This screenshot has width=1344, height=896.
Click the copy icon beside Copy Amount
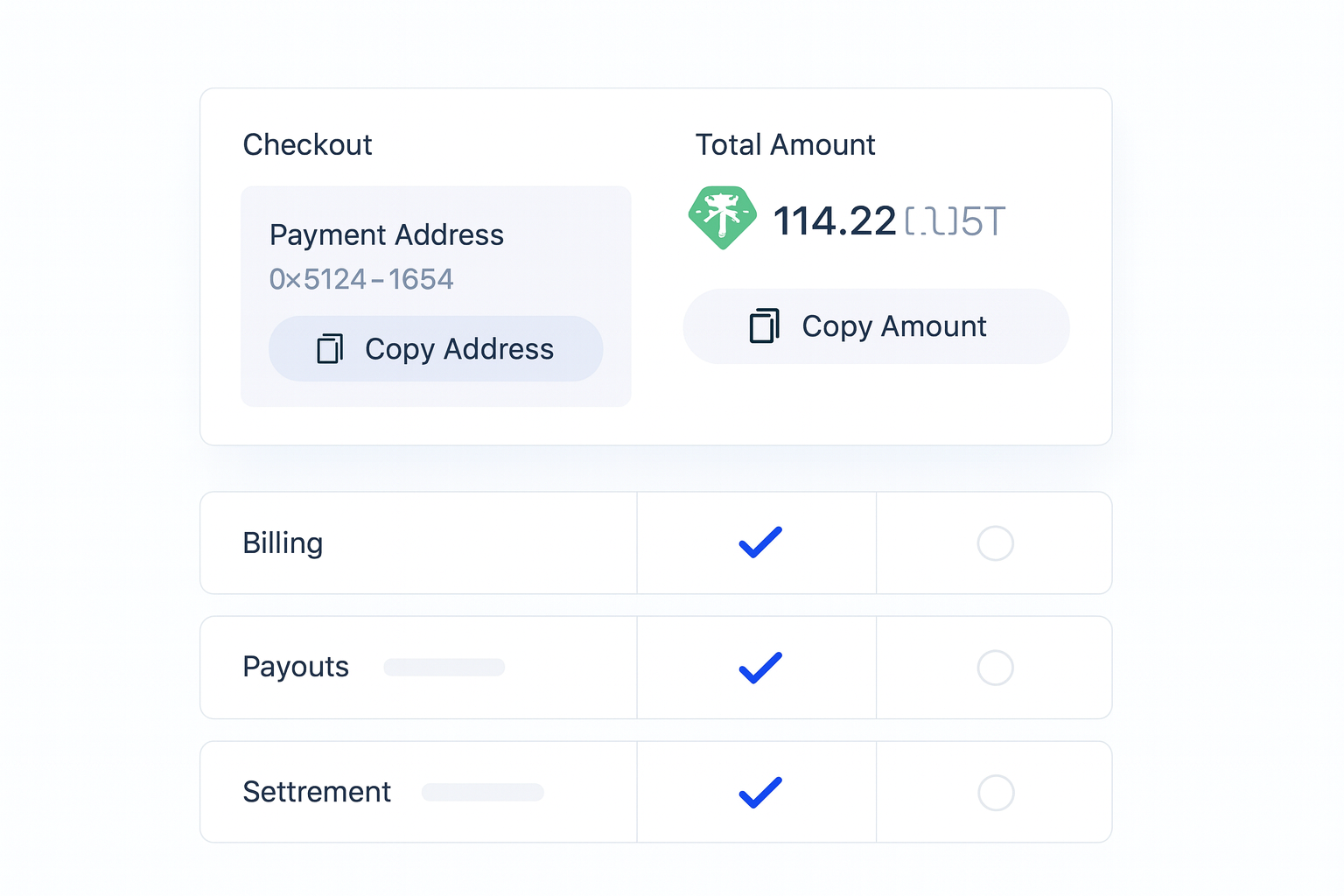pos(764,325)
